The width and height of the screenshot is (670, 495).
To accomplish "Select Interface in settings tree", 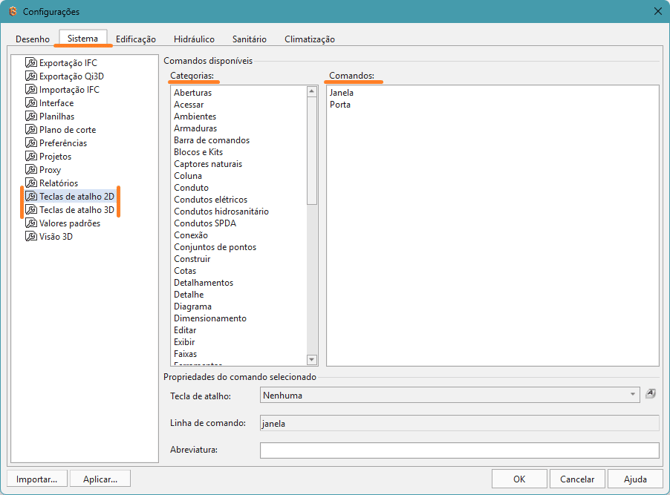I will (56, 103).
